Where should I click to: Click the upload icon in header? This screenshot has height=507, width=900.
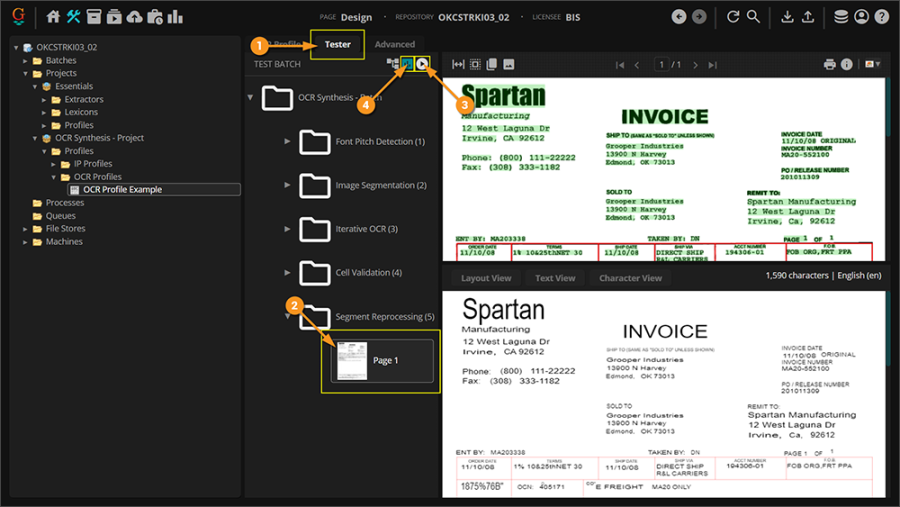coord(808,17)
